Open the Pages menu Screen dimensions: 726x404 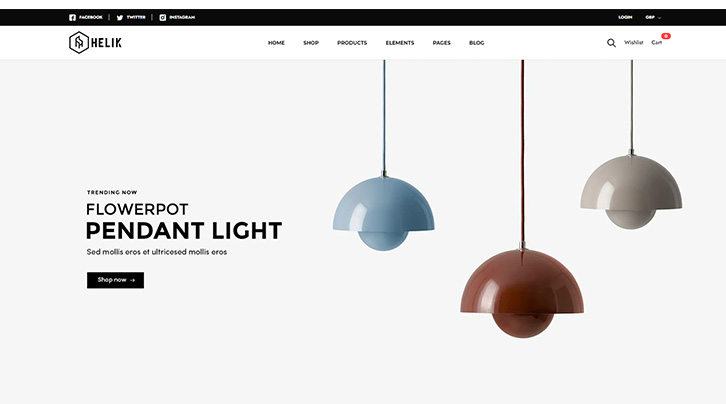click(442, 43)
